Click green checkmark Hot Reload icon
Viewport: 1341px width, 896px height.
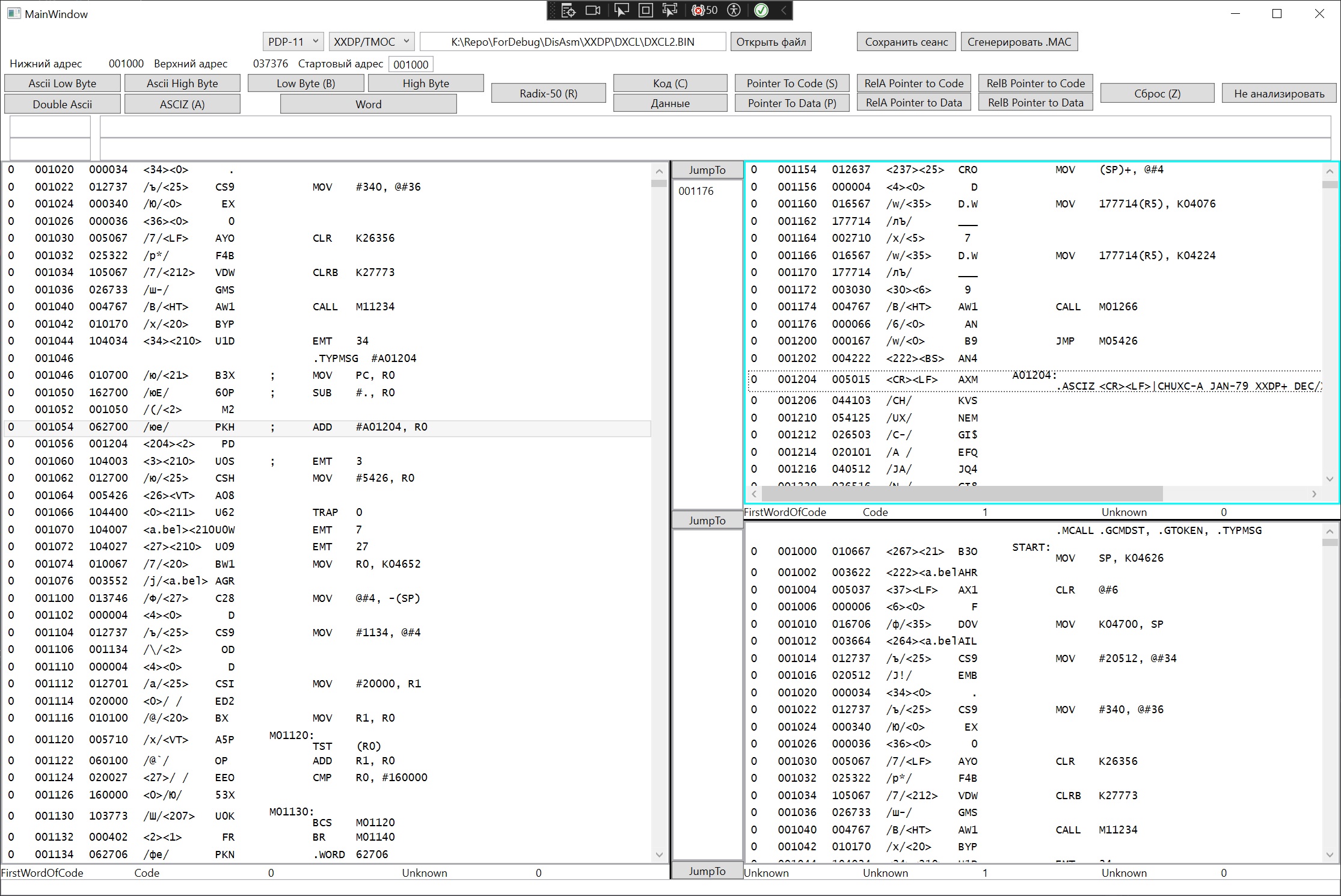point(761,10)
